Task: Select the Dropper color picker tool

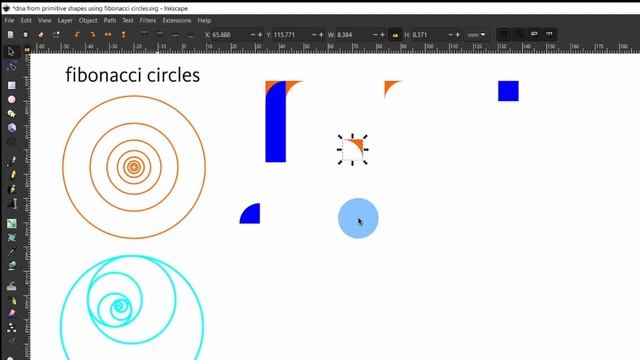Action: point(11,251)
